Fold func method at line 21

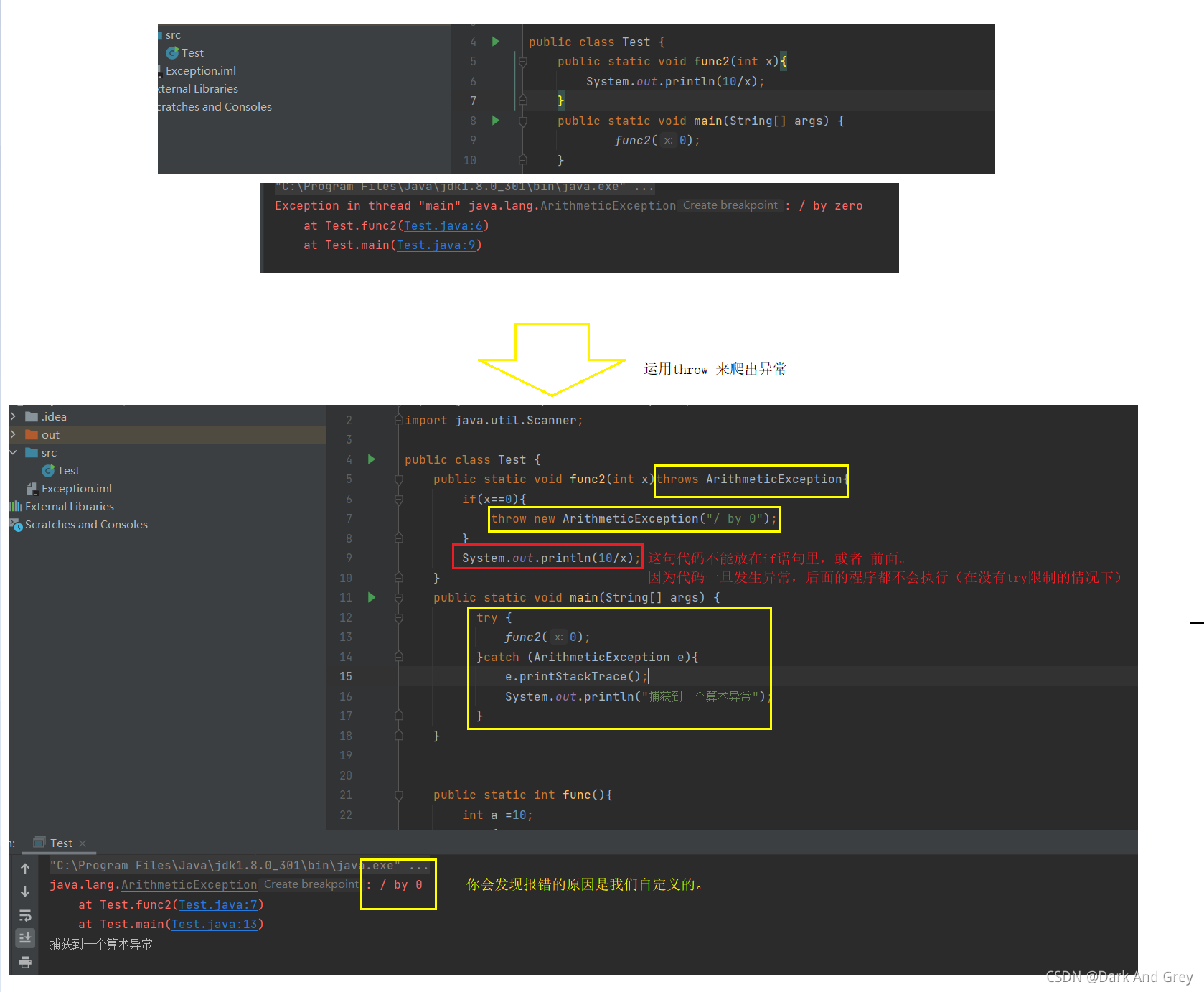coord(399,795)
